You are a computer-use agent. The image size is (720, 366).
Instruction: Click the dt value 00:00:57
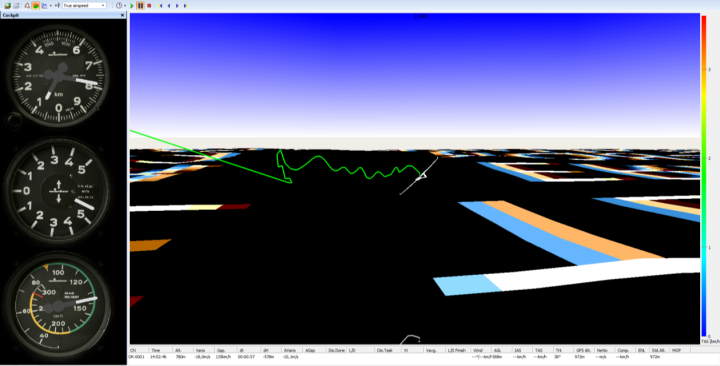coord(246,357)
